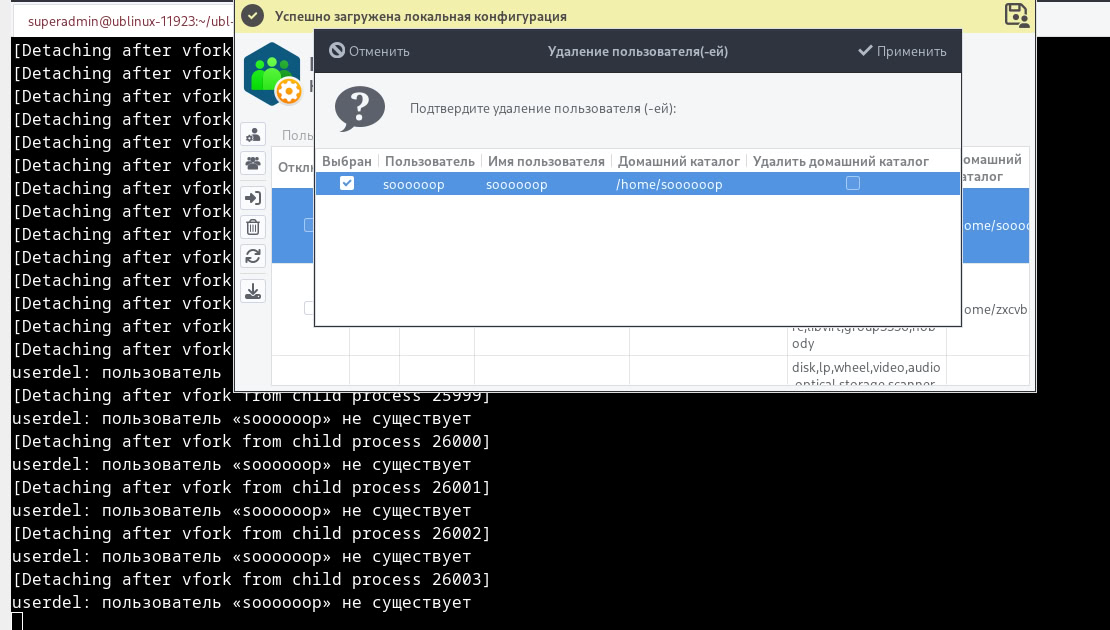1110x630 pixels.
Task: Click the Имя пользователя column header
Action: pos(546,161)
